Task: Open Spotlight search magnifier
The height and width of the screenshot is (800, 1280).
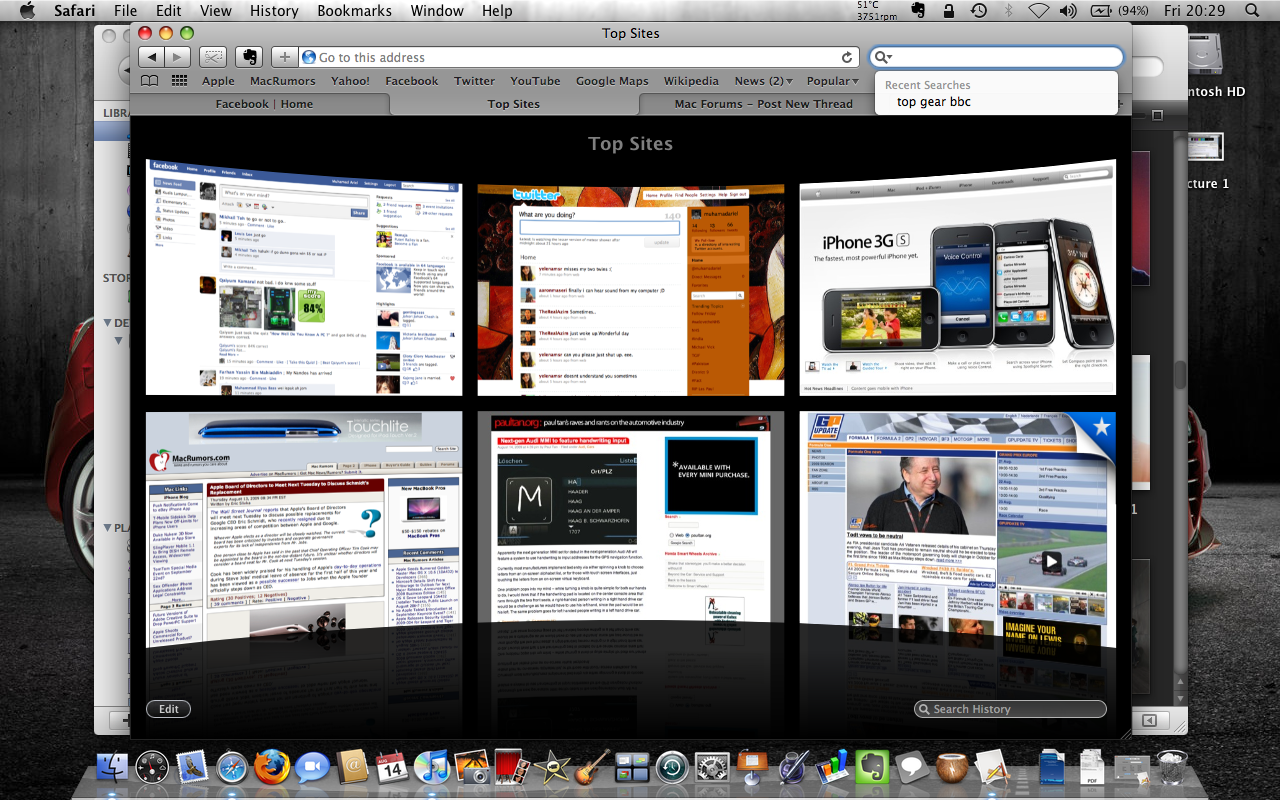Action: coord(1252,11)
